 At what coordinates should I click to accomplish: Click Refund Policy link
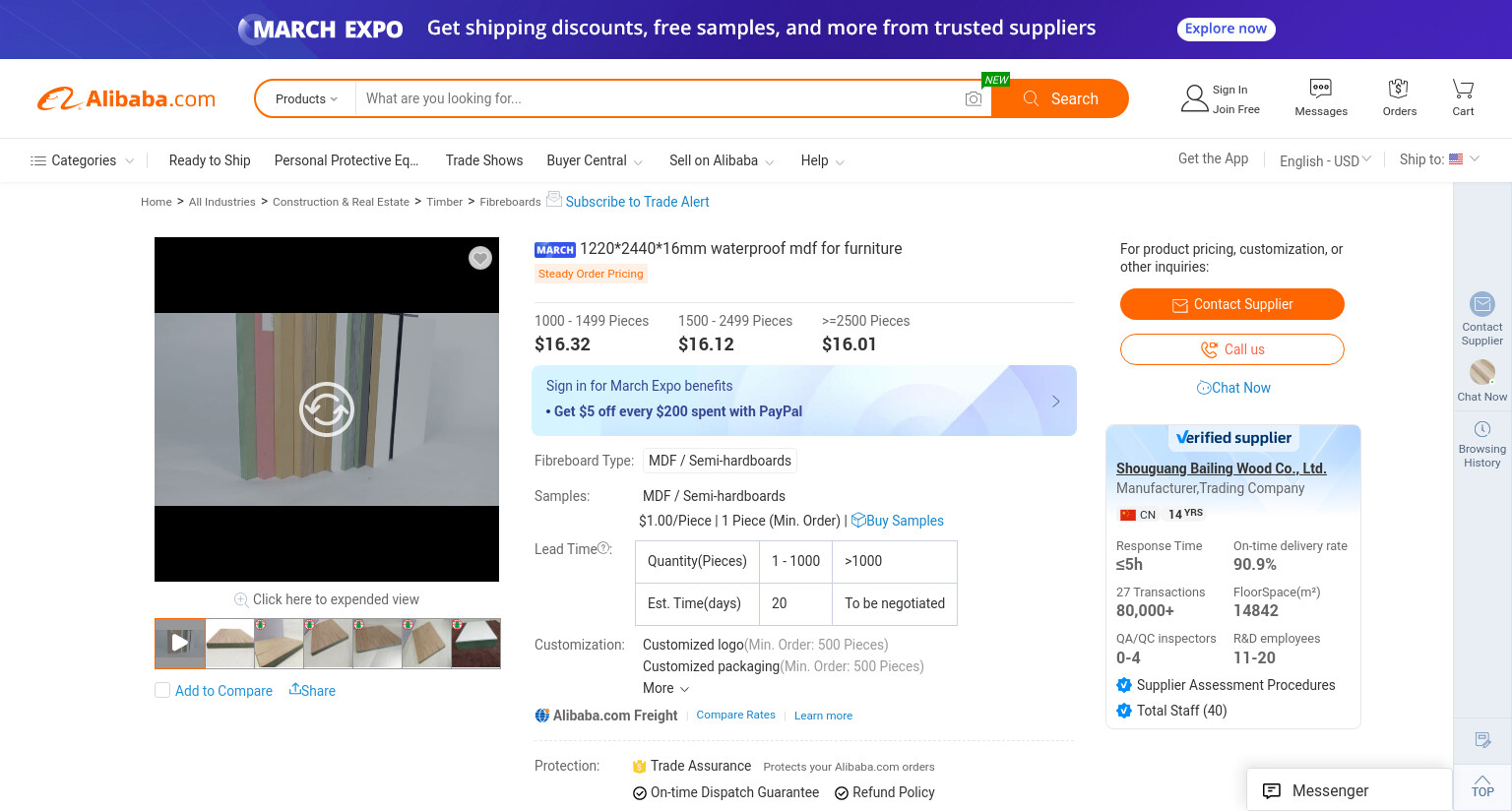(884, 792)
